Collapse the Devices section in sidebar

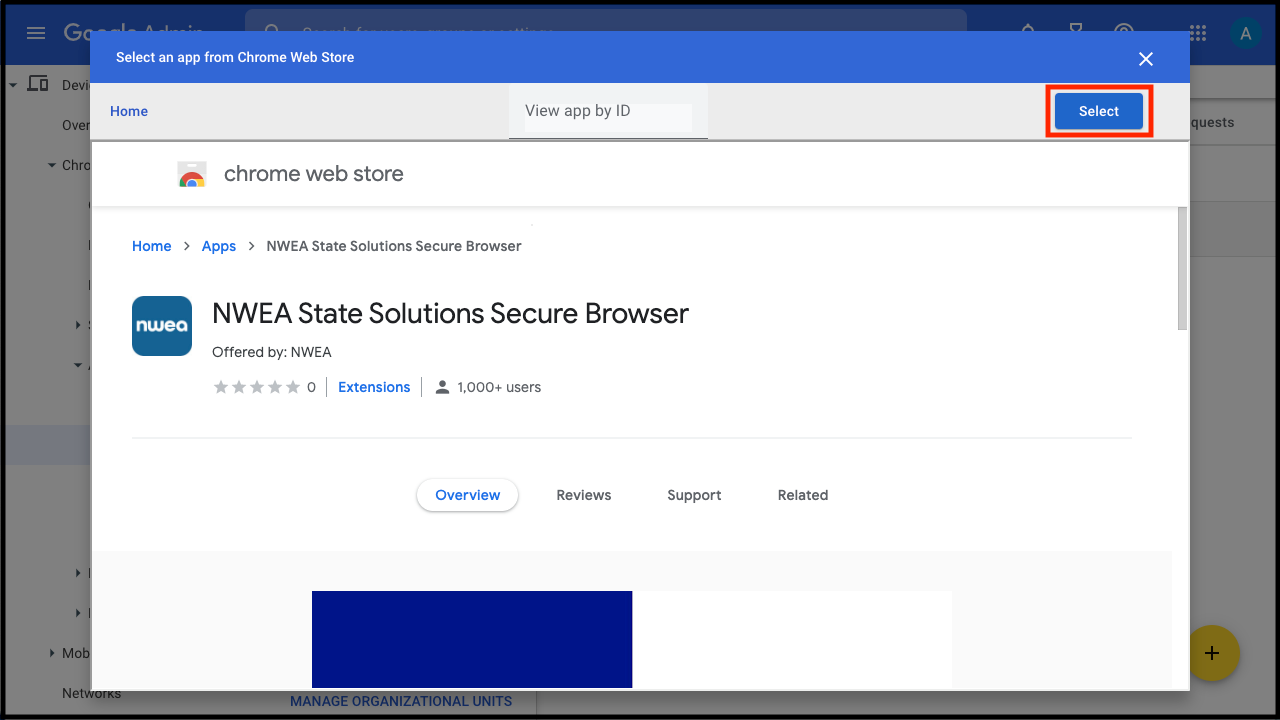point(13,85)
